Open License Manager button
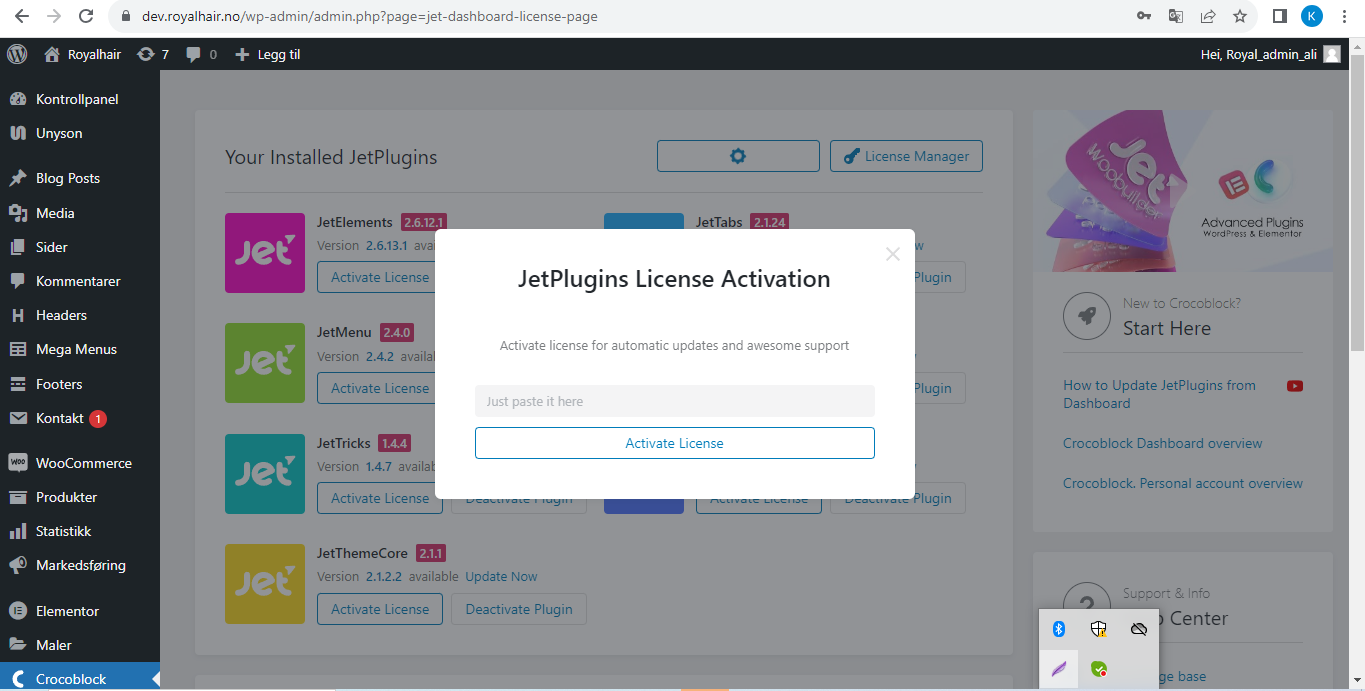 (x=906, y=156)
